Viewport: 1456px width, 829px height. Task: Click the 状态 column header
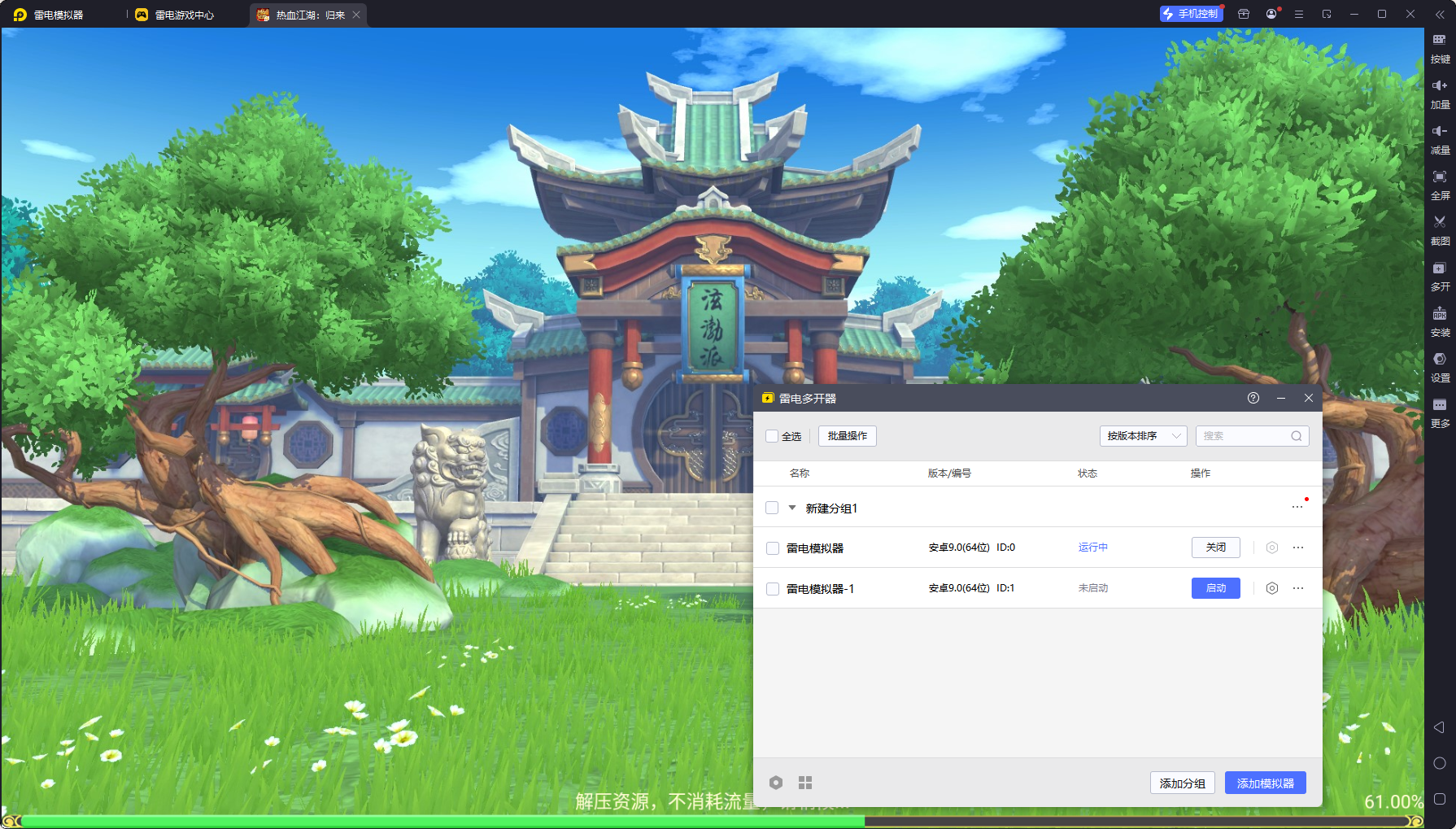1088,473
